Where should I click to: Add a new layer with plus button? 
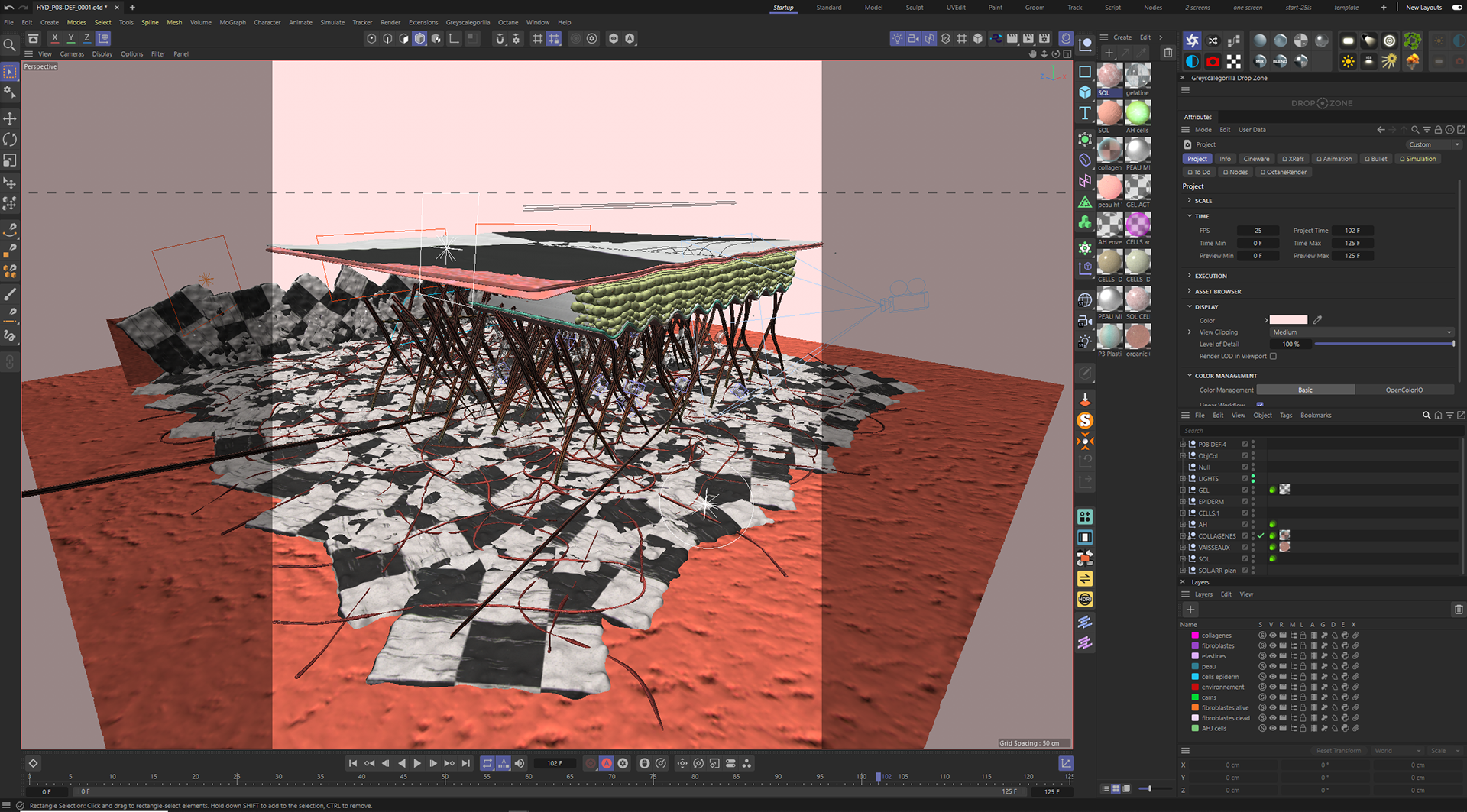(x=1190, y=610)
